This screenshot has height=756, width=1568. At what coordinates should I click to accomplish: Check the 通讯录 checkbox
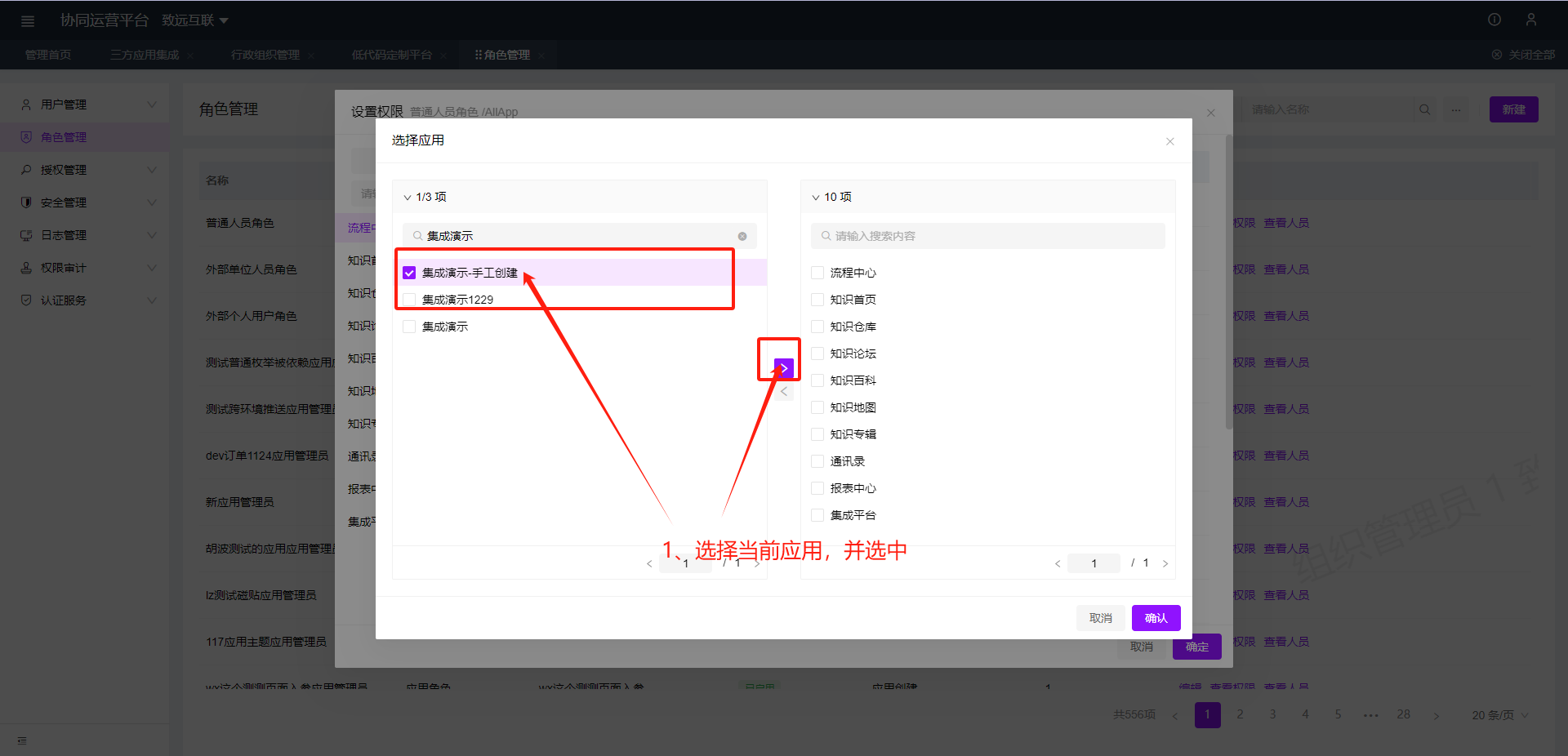pyautogui.click(x=817, y=461)
